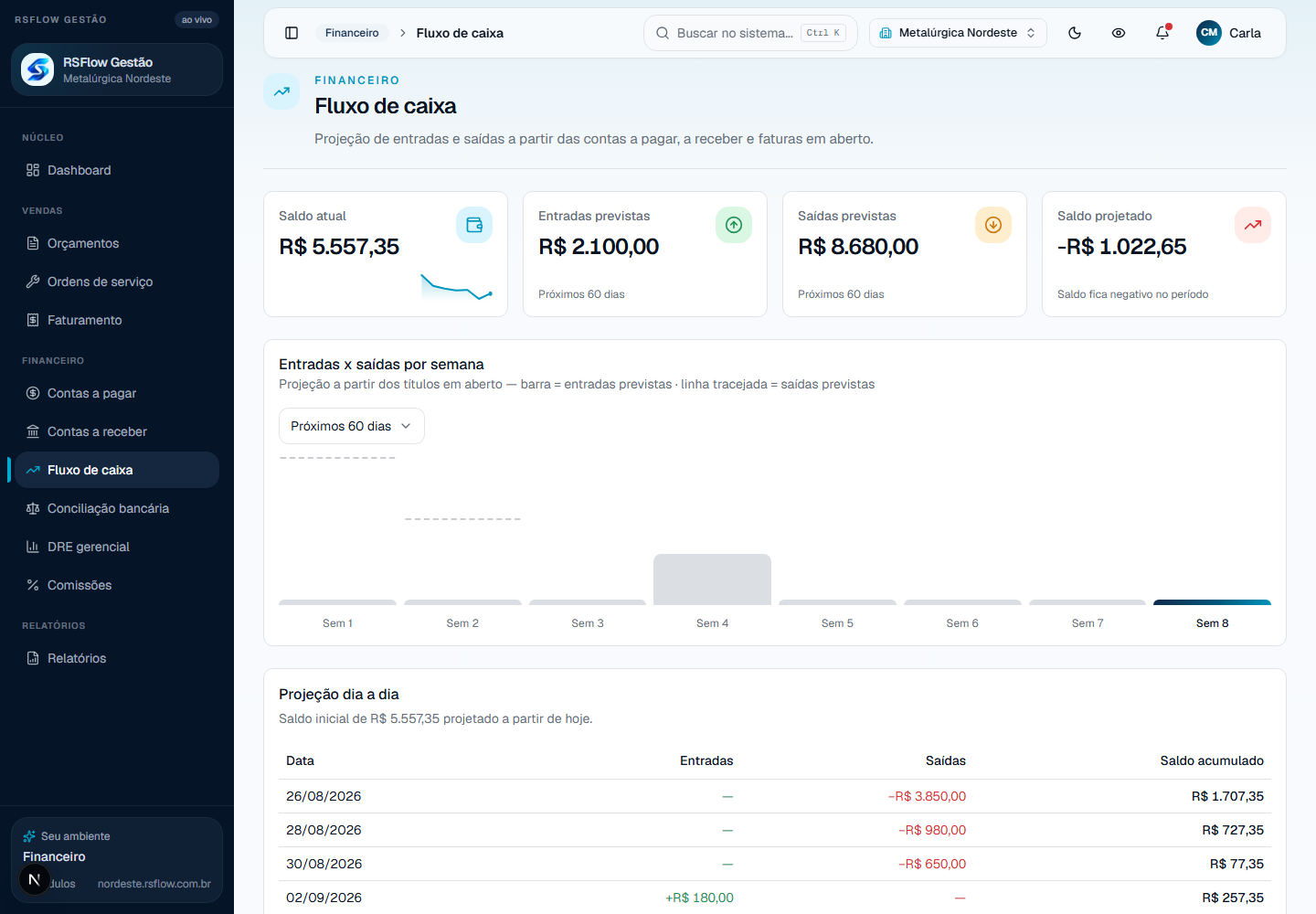This screenshot has width=1316, height=914.
Task: Click the round N badge at bottom left
Action: [35, 880]
